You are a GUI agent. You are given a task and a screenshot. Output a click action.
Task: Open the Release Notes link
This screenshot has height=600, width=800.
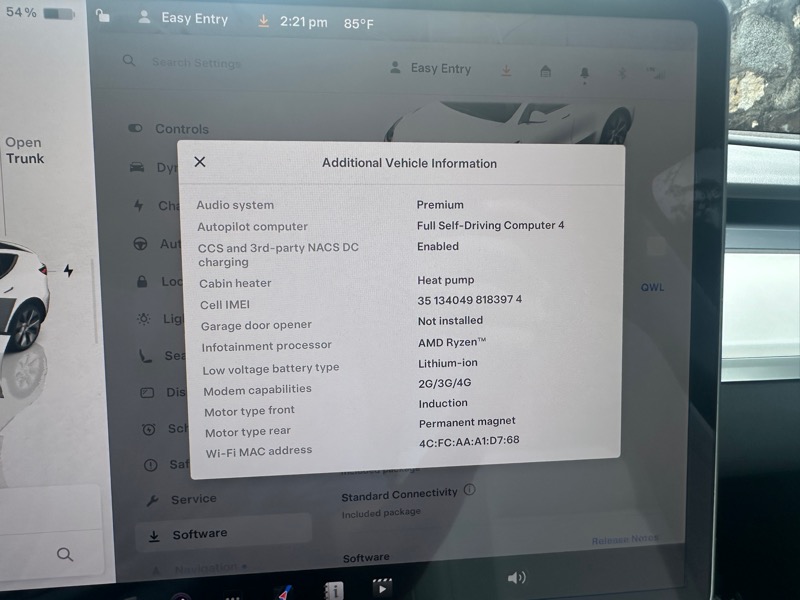pos(624,540)
